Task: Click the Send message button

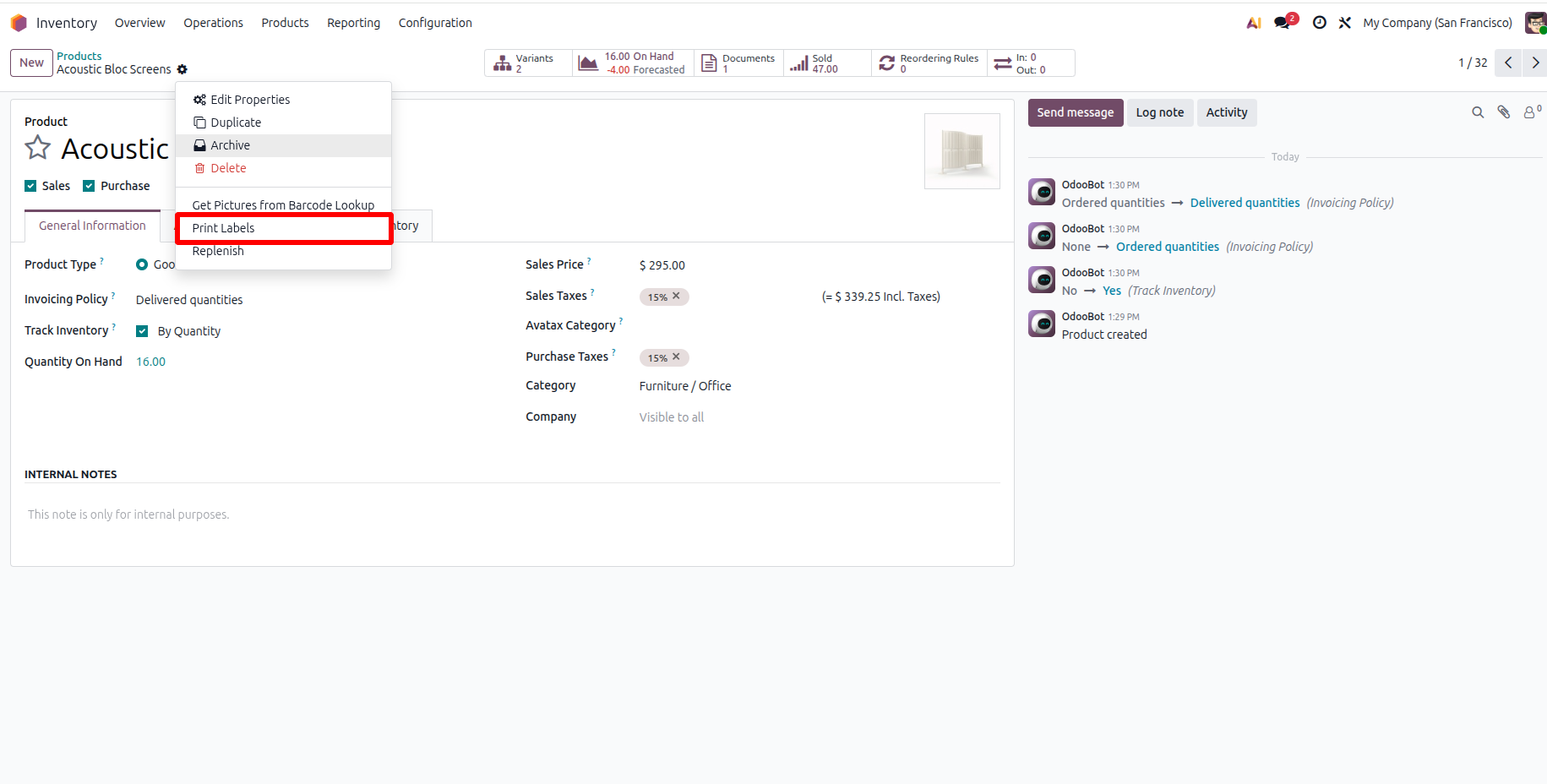Action: point(1076,112)
